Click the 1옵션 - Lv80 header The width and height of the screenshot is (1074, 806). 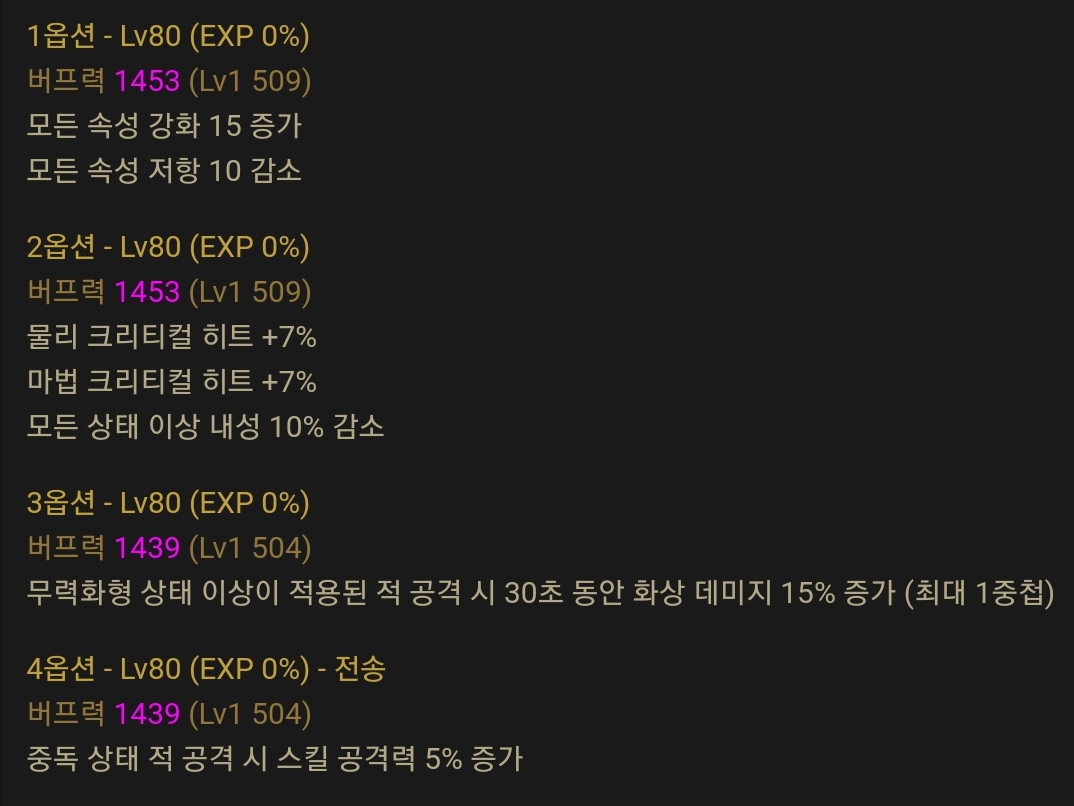168,36
